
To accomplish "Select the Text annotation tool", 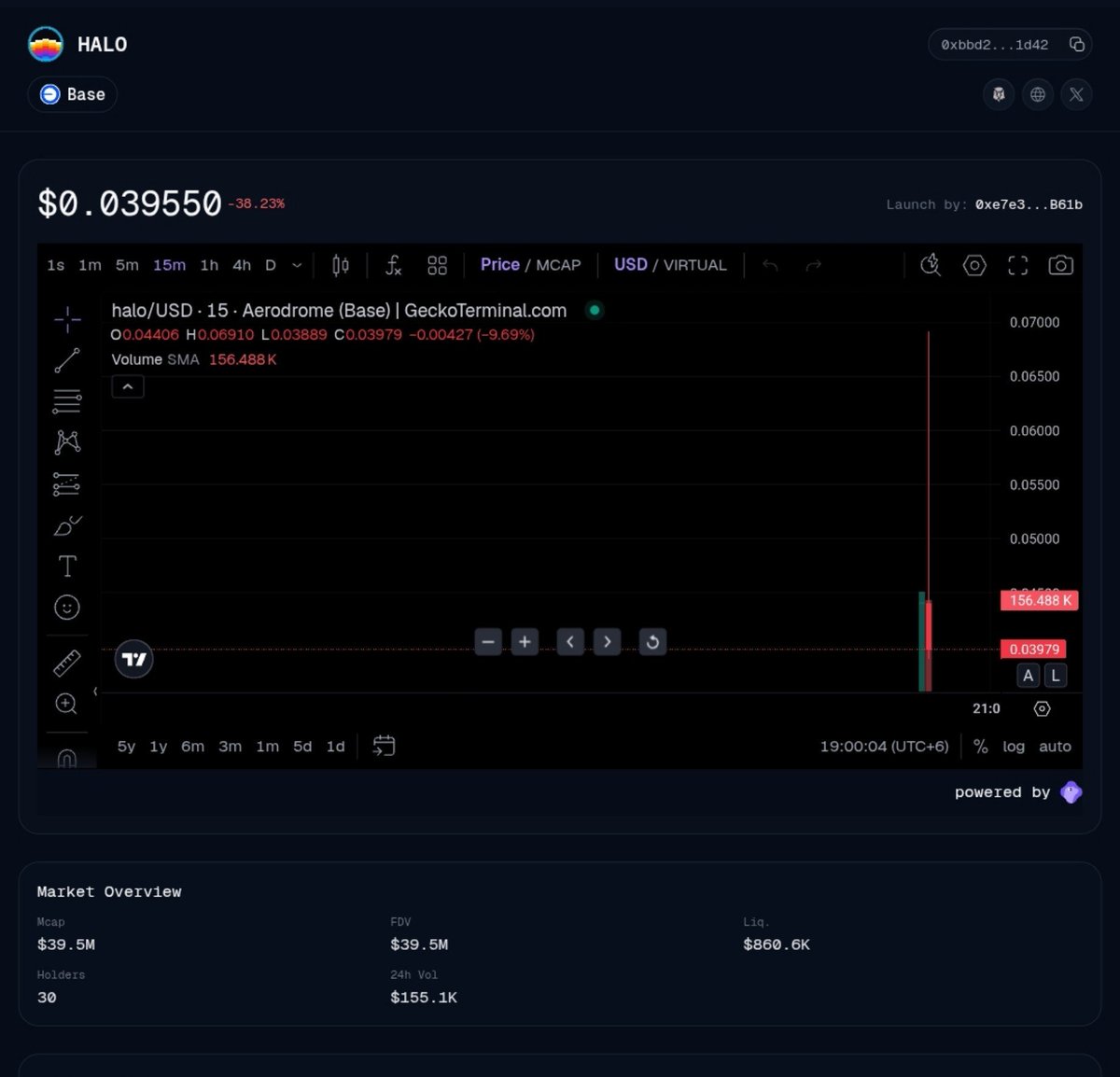I will point(67,566).
